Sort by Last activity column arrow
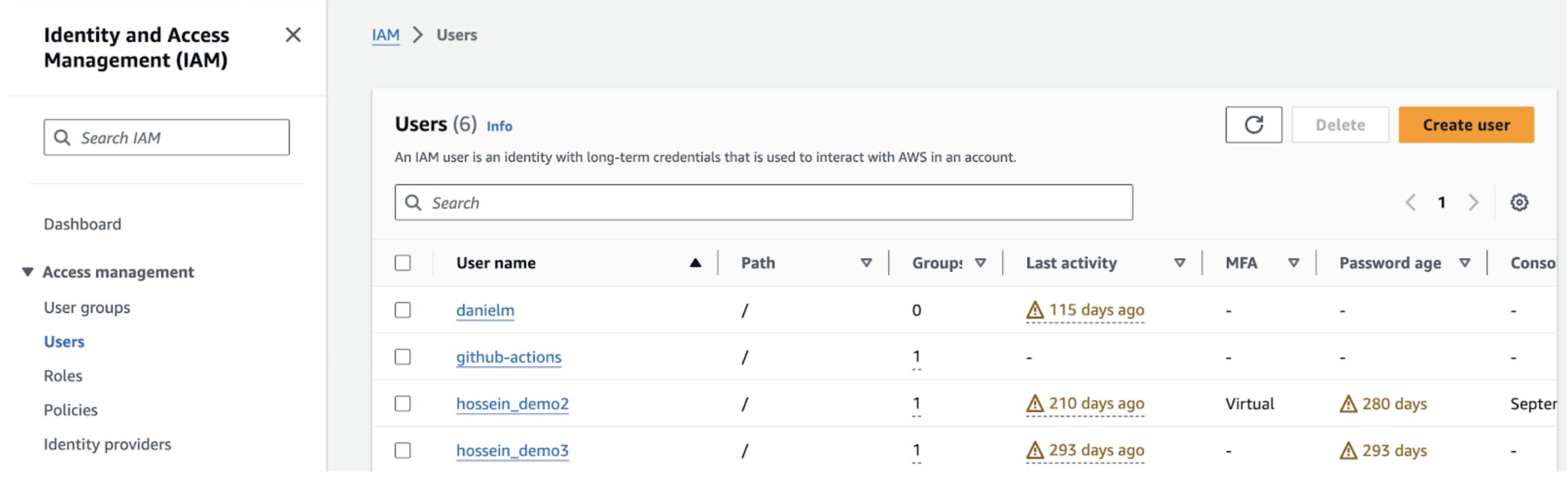The image size is (1568, 482). [1179, 263]
